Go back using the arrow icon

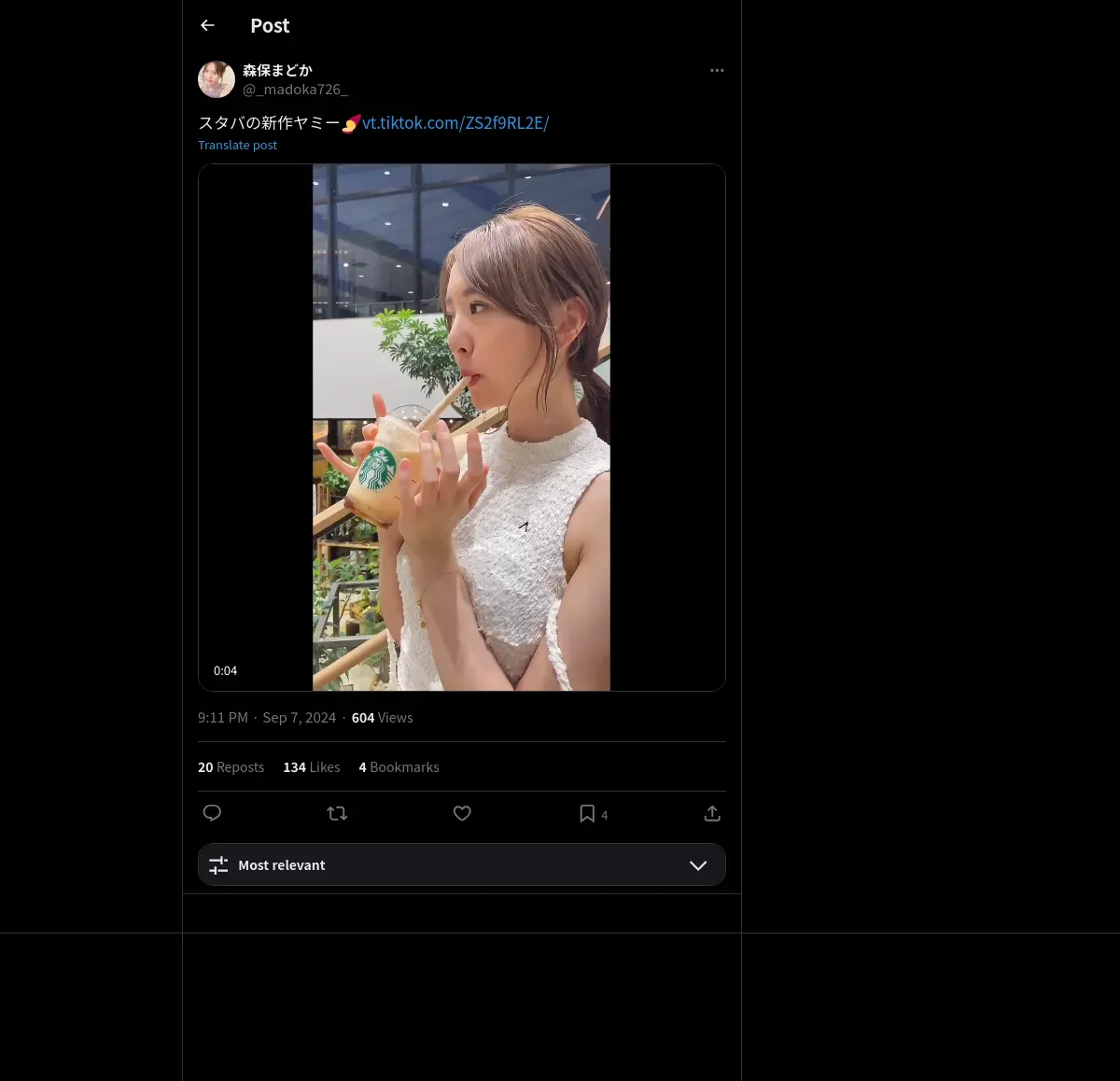tap(207, 25)
